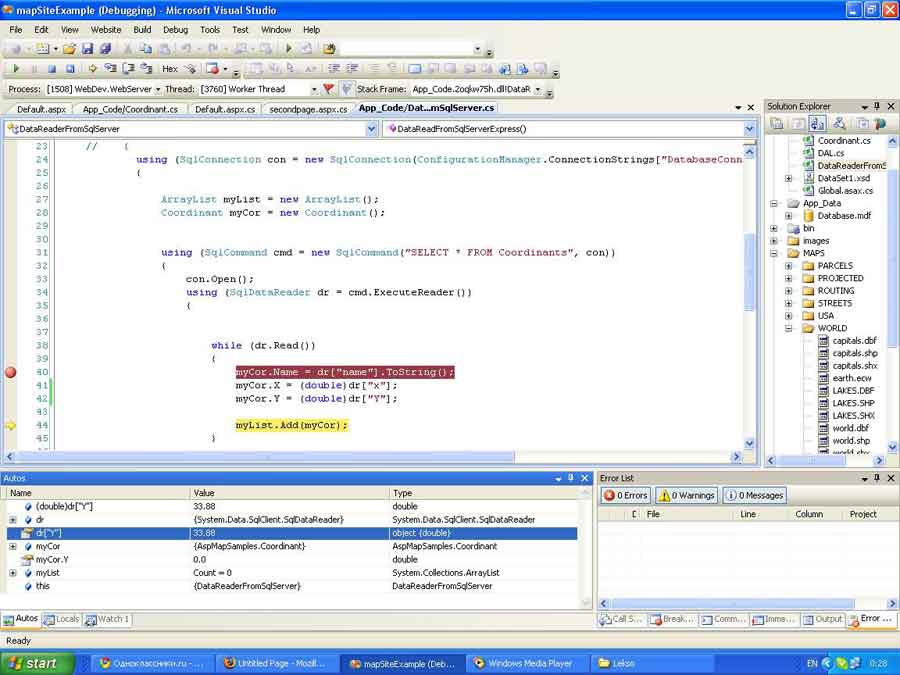Viewport: 900px width, 675px height.
Task: Toggle the 0 Warnings filter button
Action: 686,495
